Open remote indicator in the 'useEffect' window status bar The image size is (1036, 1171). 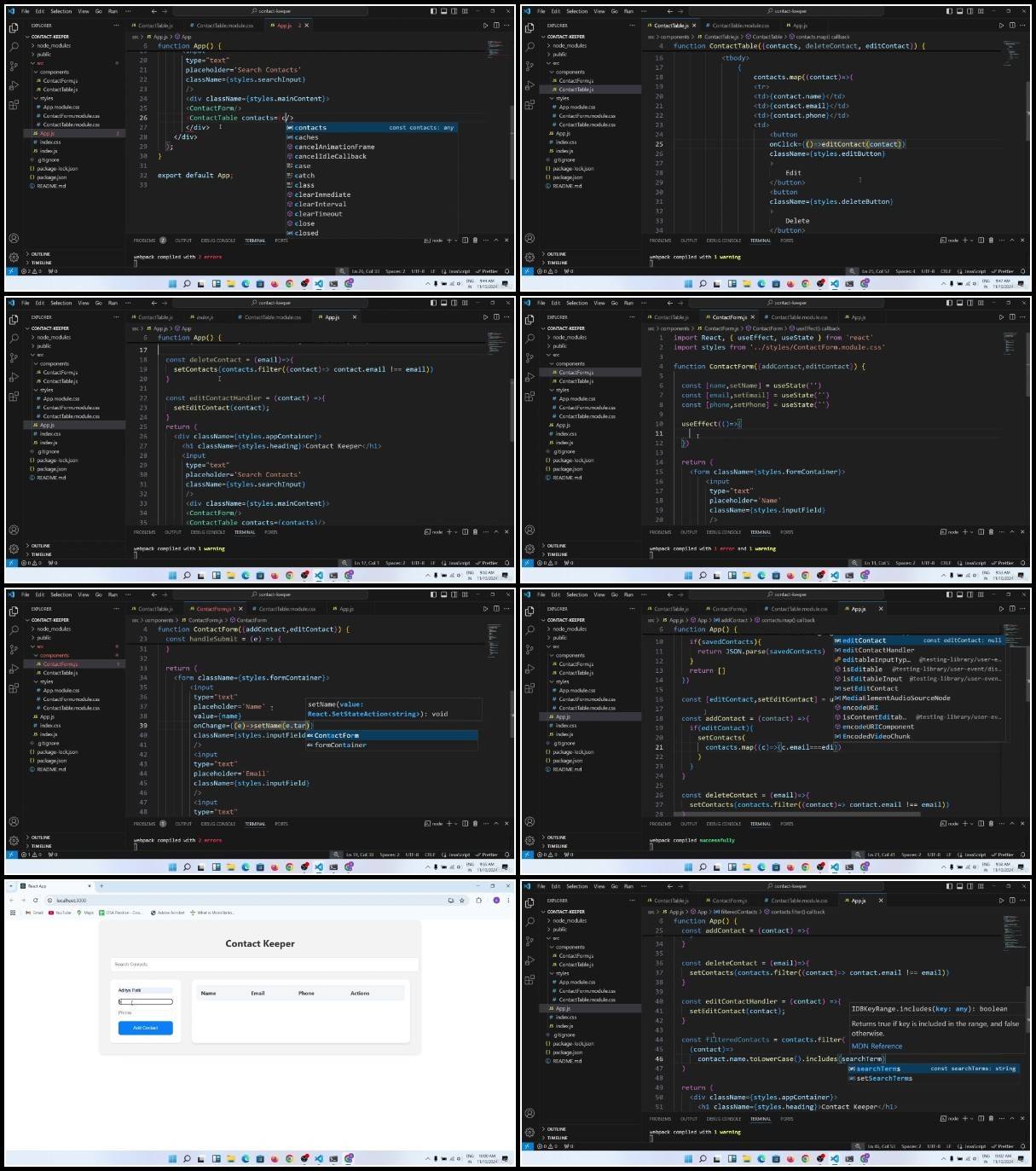527,563
